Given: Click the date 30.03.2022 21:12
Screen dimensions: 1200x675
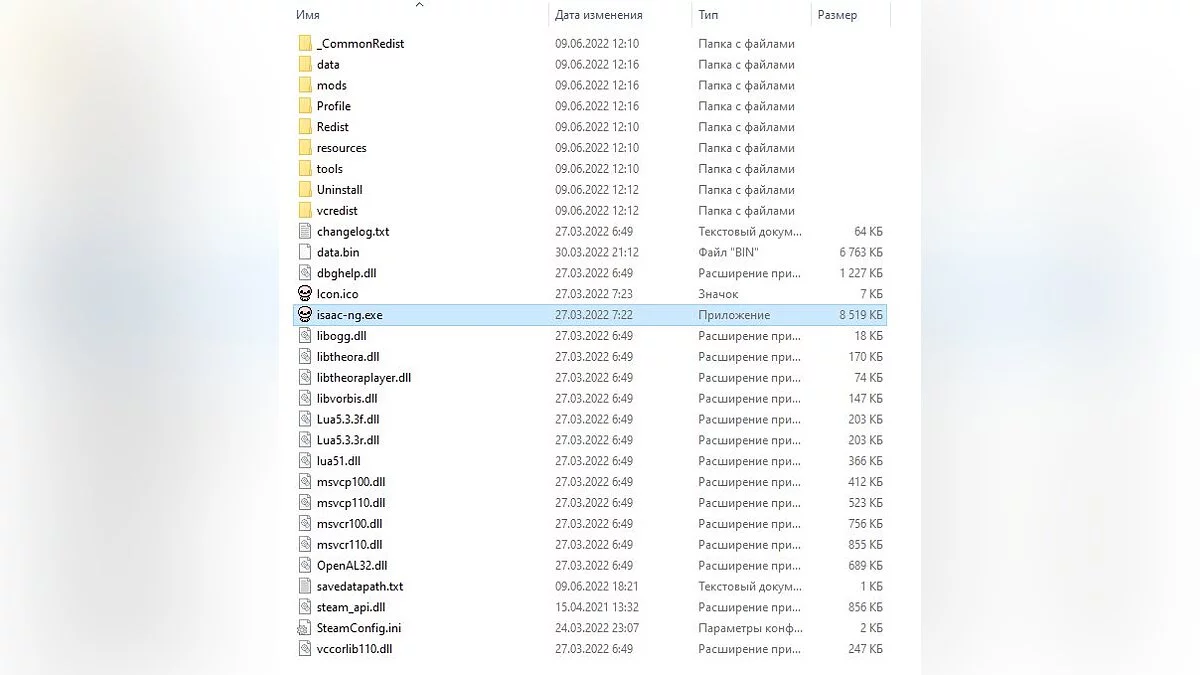Looking at the screenshot, I should (x=597, y=252).
